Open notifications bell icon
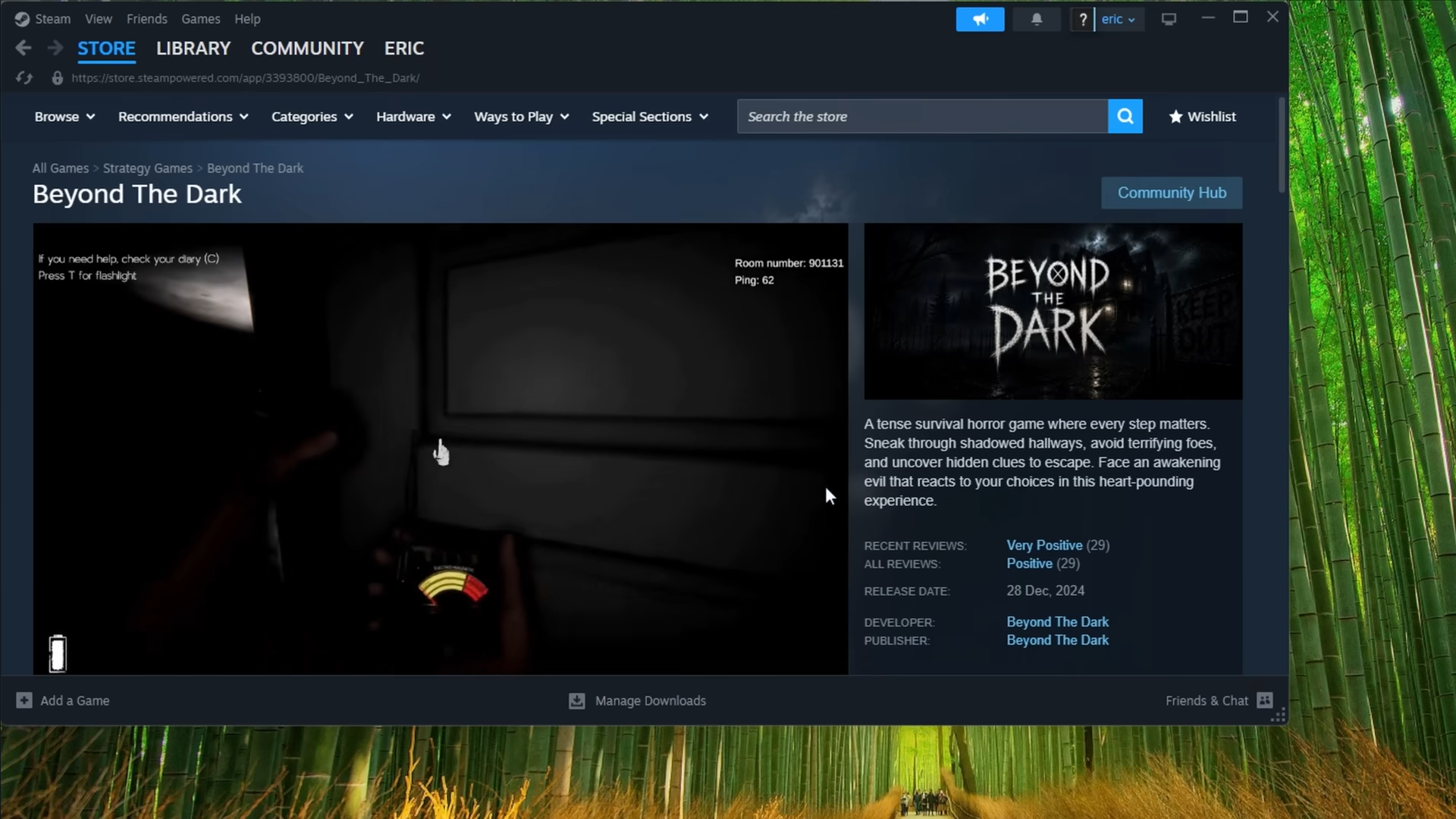The height and width of the screenshot is (819, 1456). (1036, 19)
